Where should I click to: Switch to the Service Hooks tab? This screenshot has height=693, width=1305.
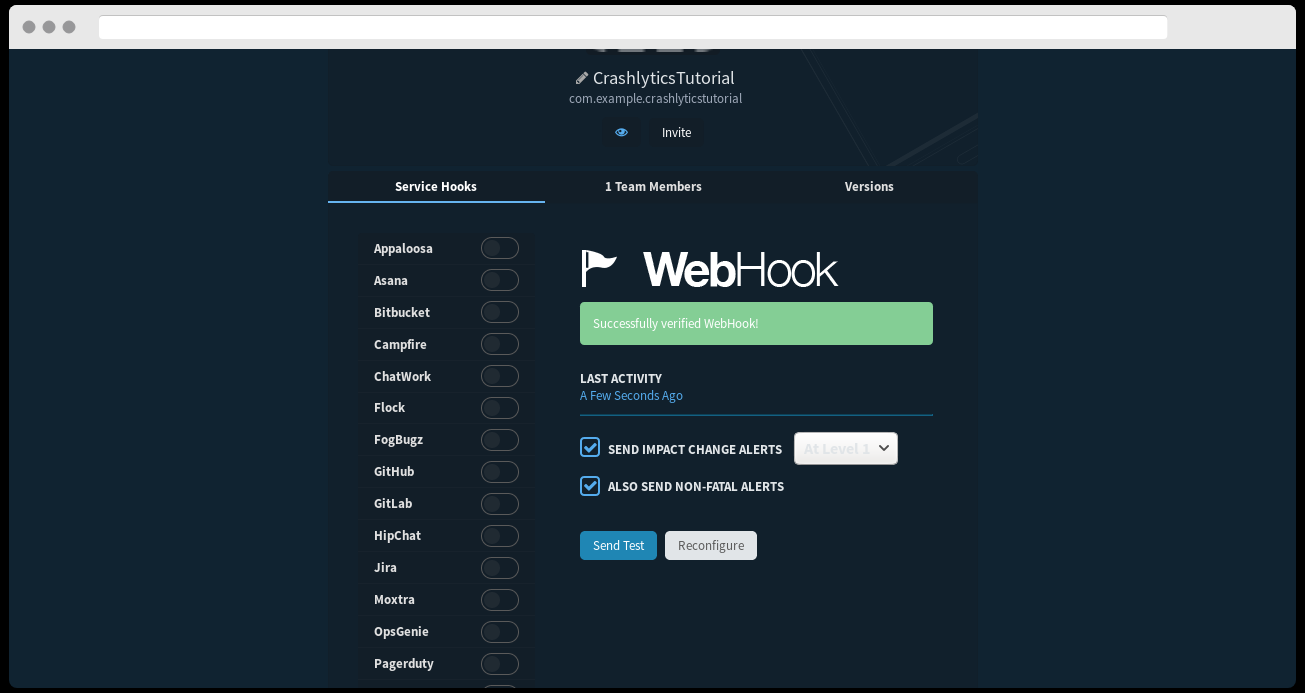pyautogui.click(x=436, y=187)
